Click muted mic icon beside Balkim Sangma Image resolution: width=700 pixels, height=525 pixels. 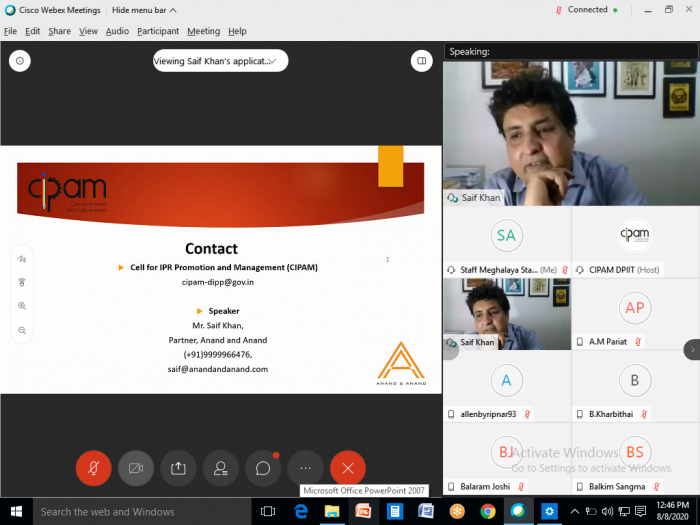(x=656, y=487)
